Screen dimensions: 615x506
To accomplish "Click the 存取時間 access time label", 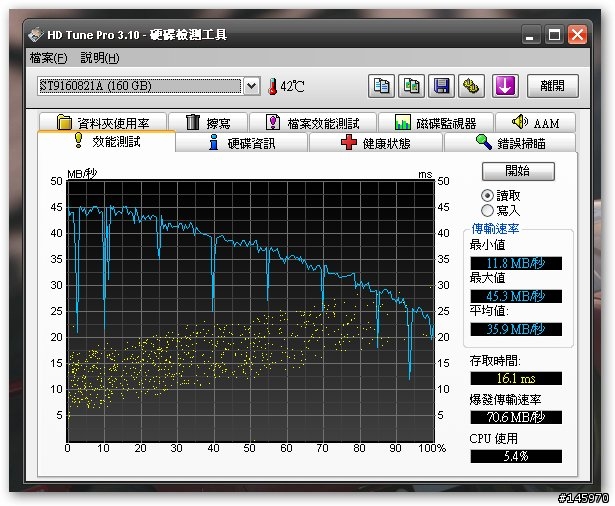I will coord(495,360).
